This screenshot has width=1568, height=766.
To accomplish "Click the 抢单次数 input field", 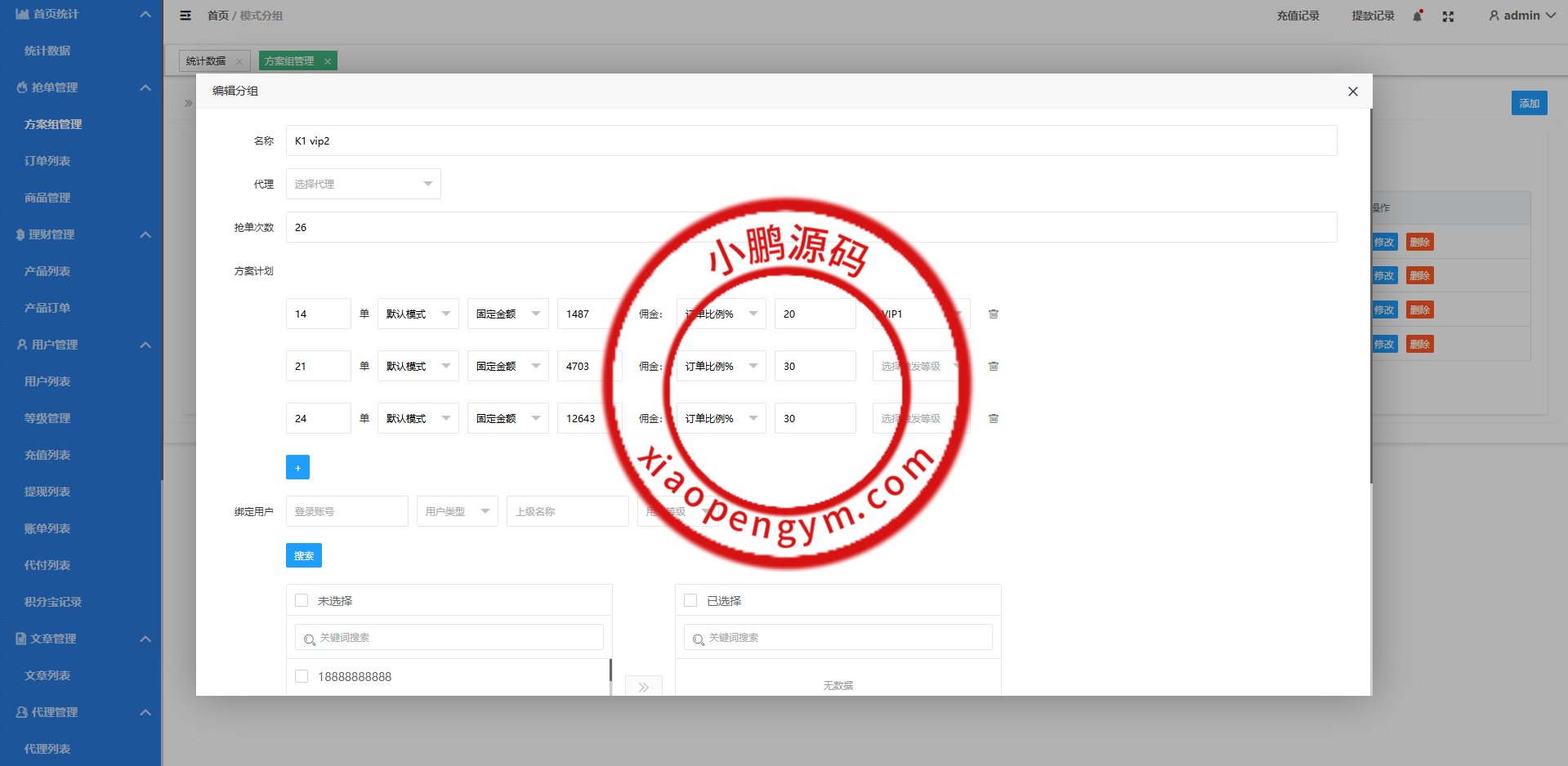I will coord(811,227).
